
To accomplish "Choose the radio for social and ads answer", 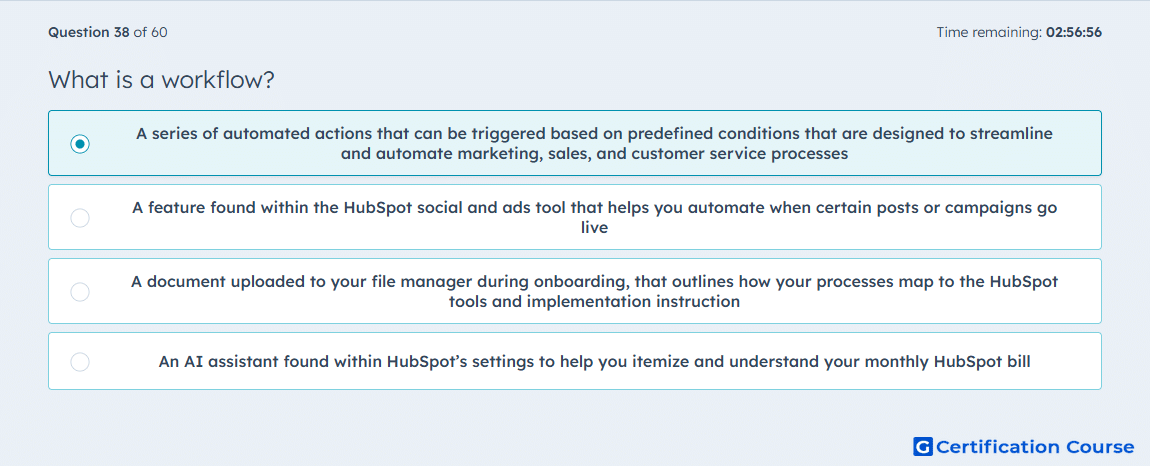I will pyautogui.click(x=80, y=218).
